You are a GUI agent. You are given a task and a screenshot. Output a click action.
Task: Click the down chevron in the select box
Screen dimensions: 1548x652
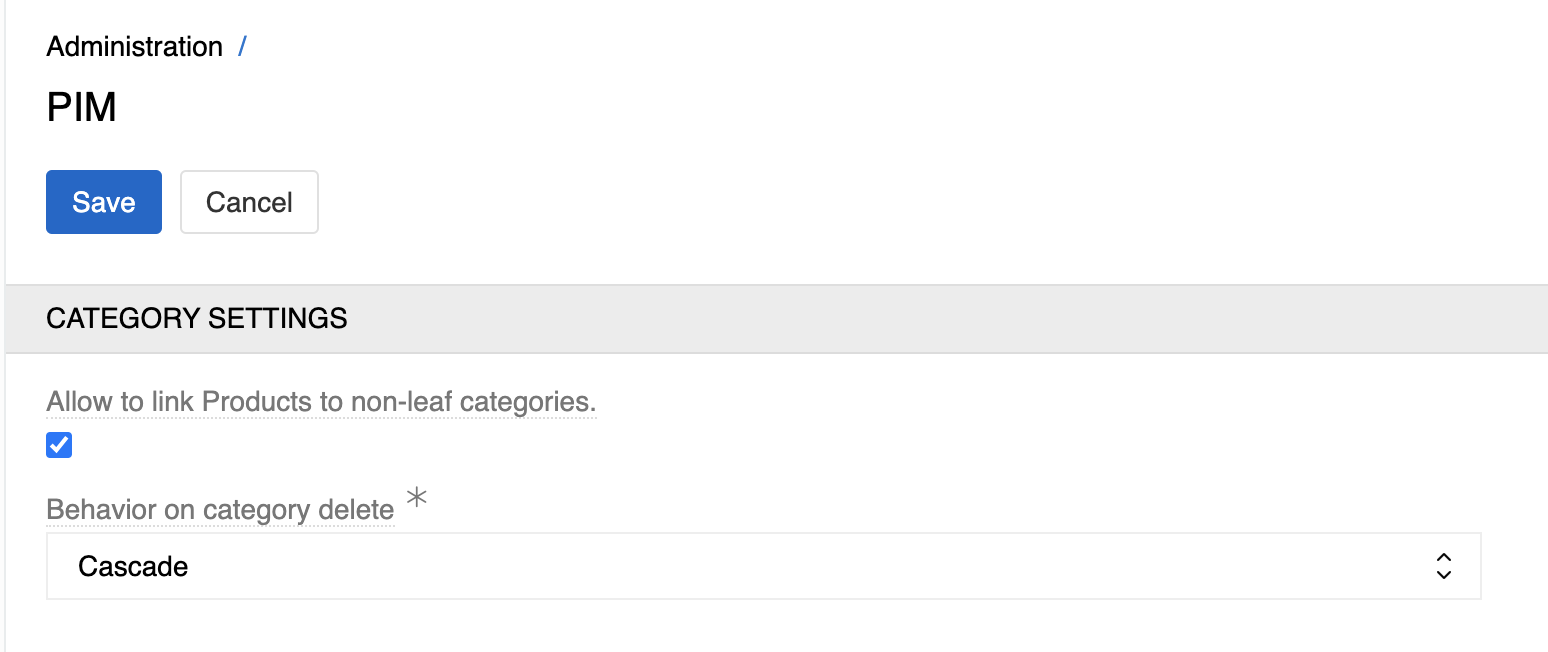click(x=1443, y=575)
